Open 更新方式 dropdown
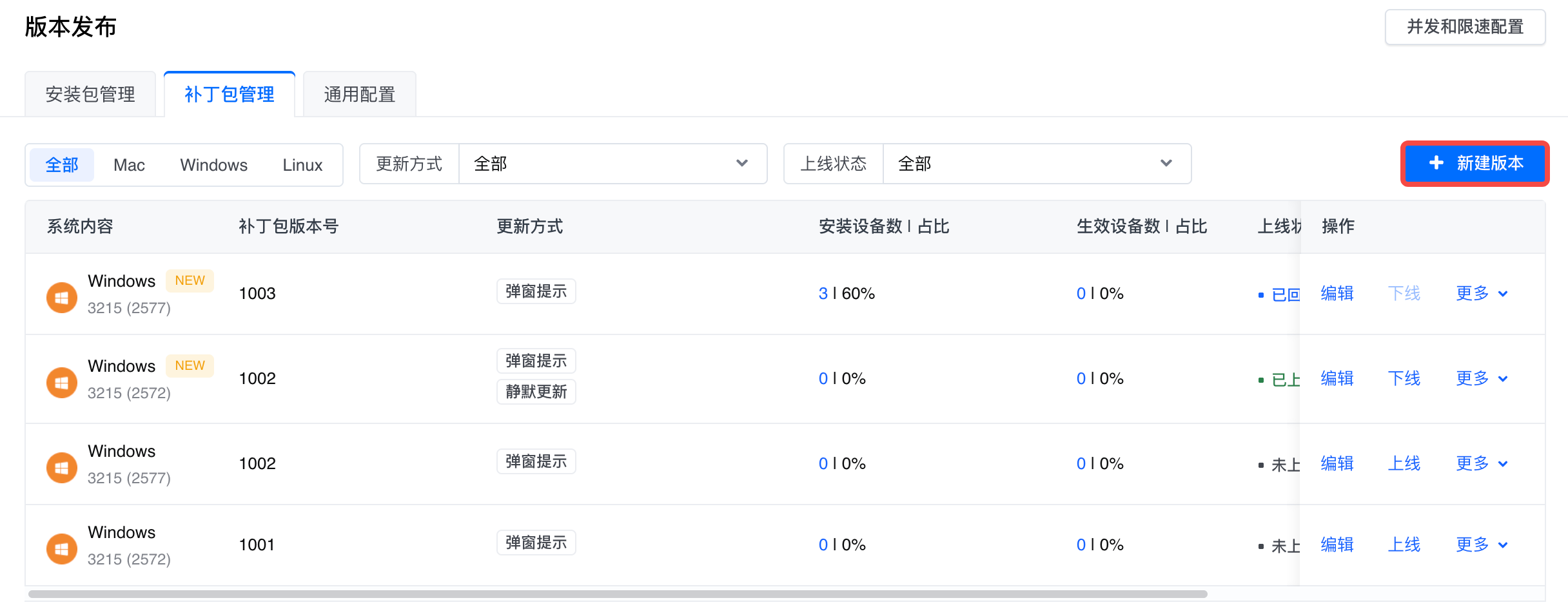1568x607 pixels. (612, 164)
